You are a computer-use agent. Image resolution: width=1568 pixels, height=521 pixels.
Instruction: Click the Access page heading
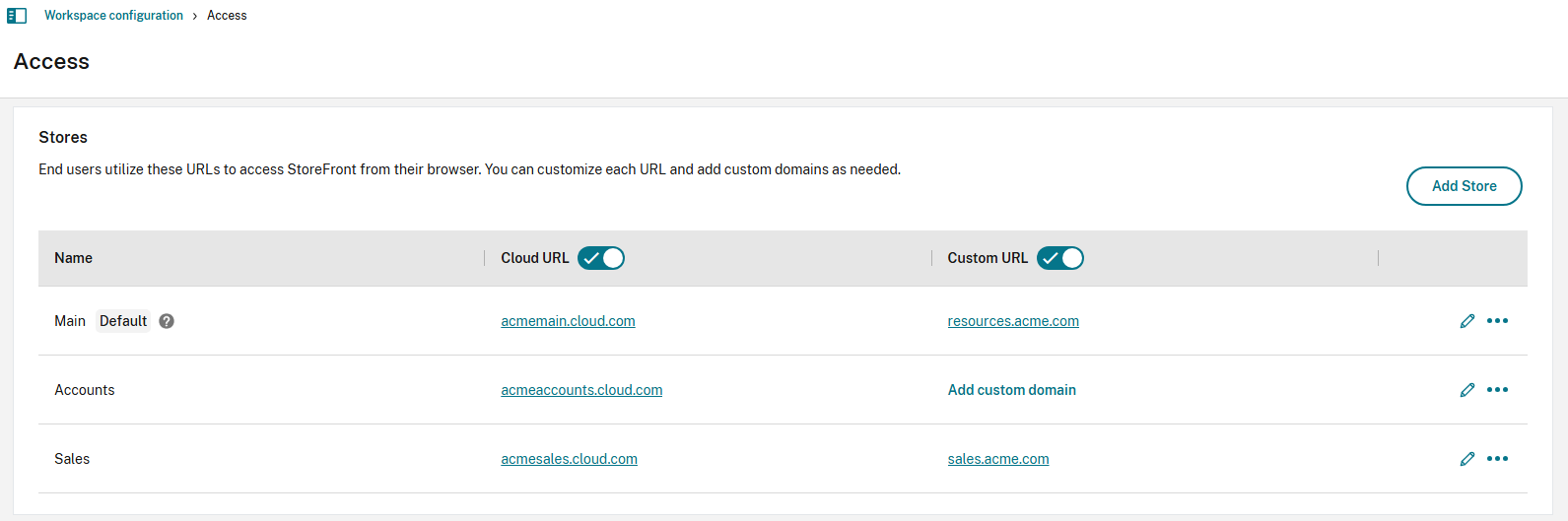click(x=51, y=61)
